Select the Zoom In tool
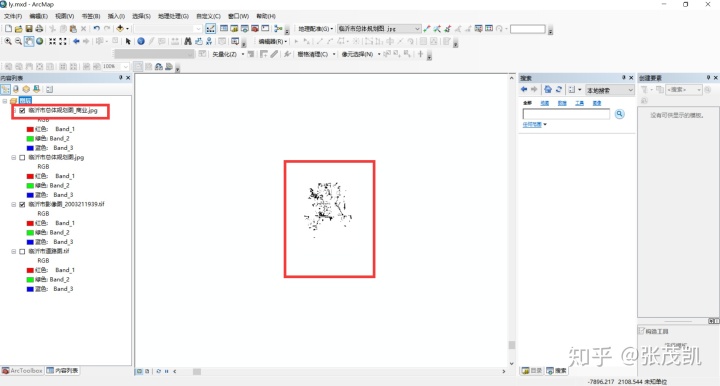Screen dimensions: 720x386 point(8,41)
